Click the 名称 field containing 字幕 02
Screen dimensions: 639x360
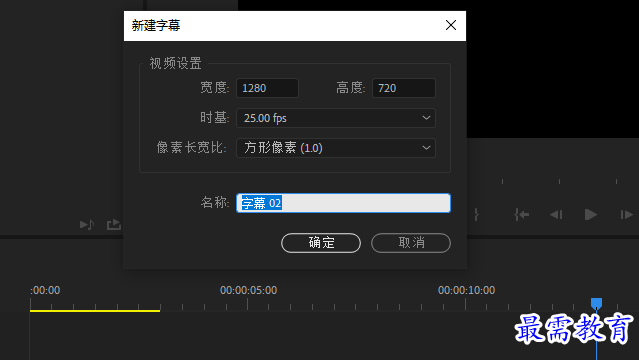coord(343,203)
